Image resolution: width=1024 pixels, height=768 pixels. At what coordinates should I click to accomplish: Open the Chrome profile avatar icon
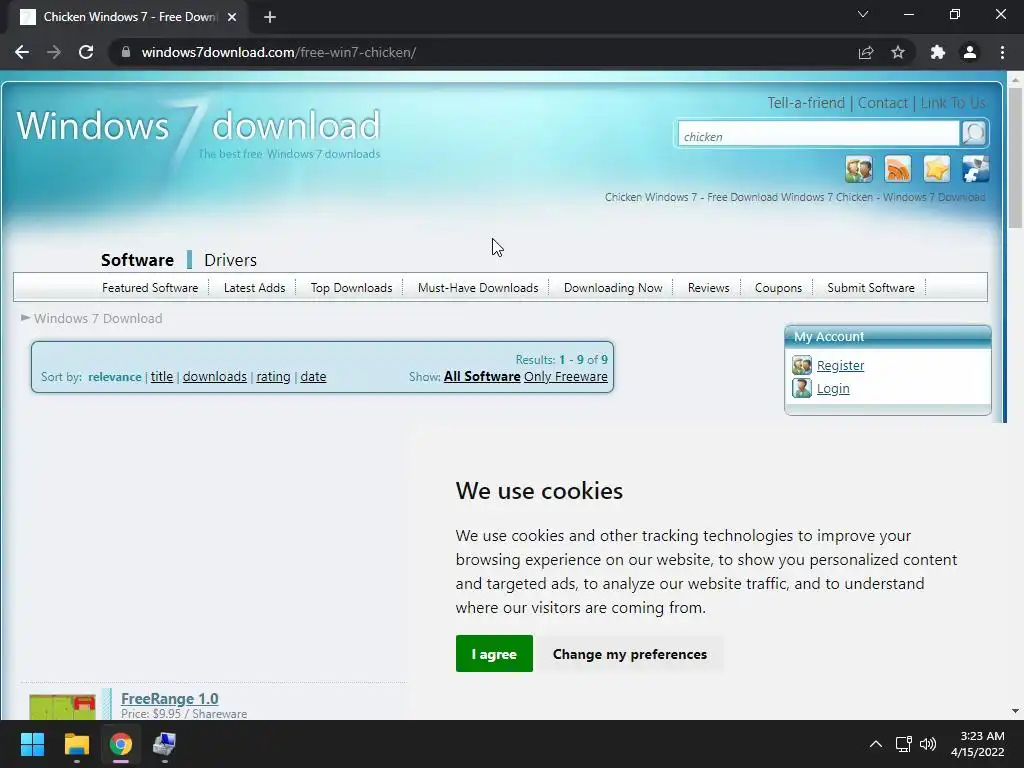point(970,52)
